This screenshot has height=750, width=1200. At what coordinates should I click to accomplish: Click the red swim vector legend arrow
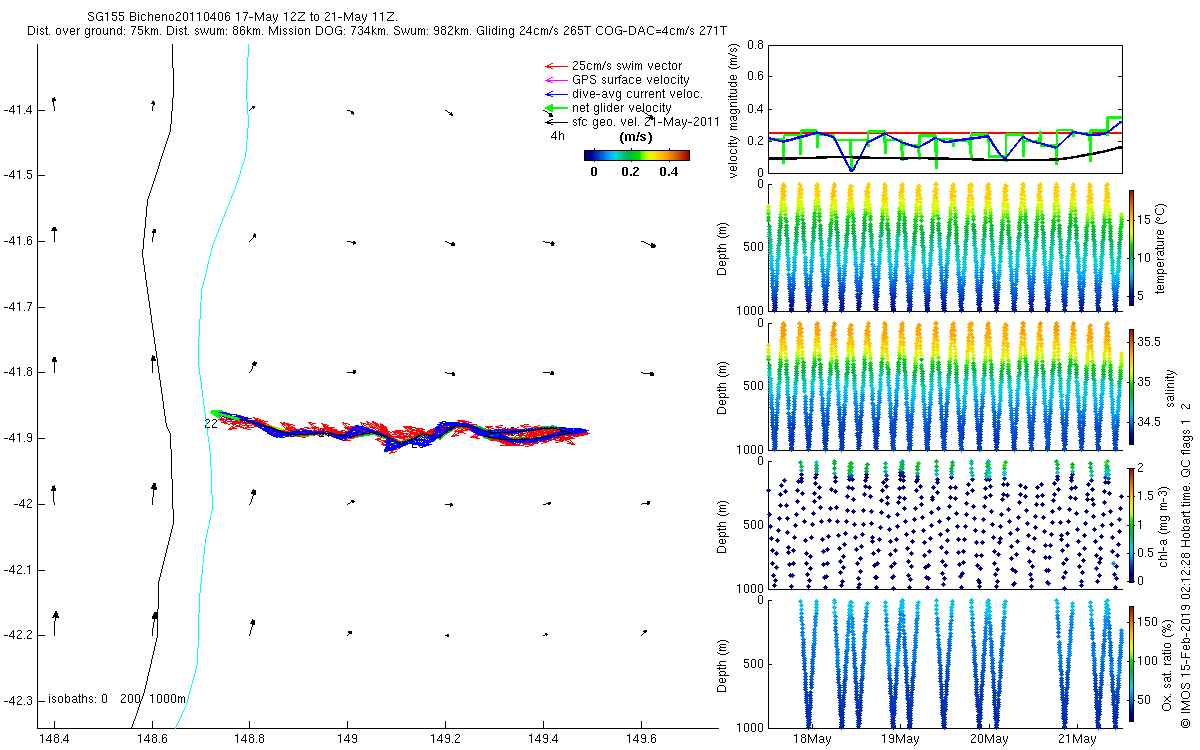pos(554,66)
